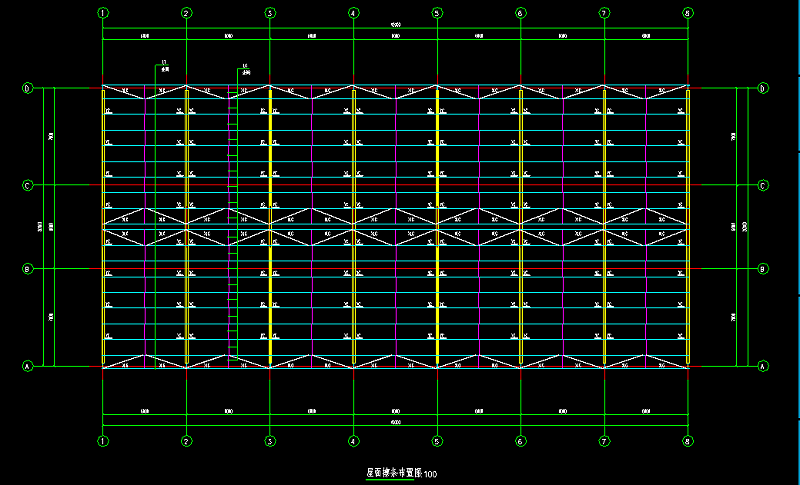Select the right-side axis bubble C

763,185
